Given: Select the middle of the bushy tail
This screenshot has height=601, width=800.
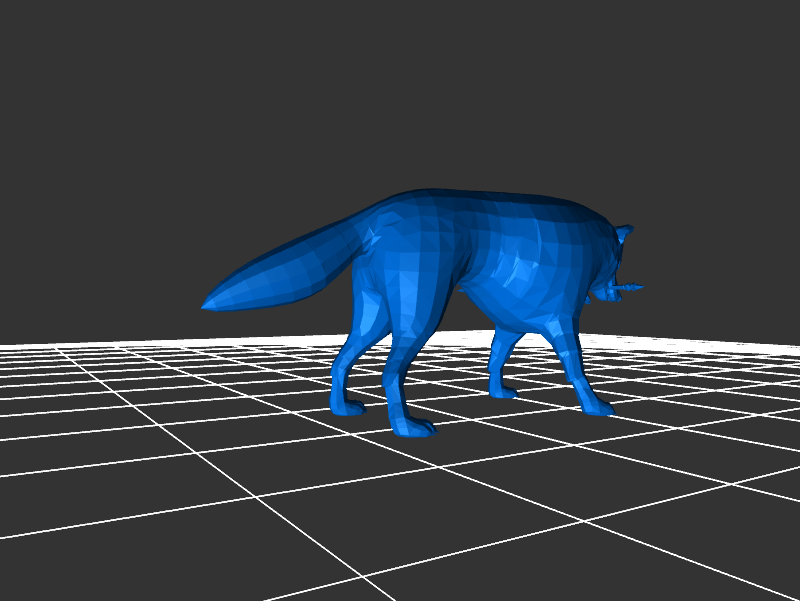Looking at the screenshot, I should [280, 275].
